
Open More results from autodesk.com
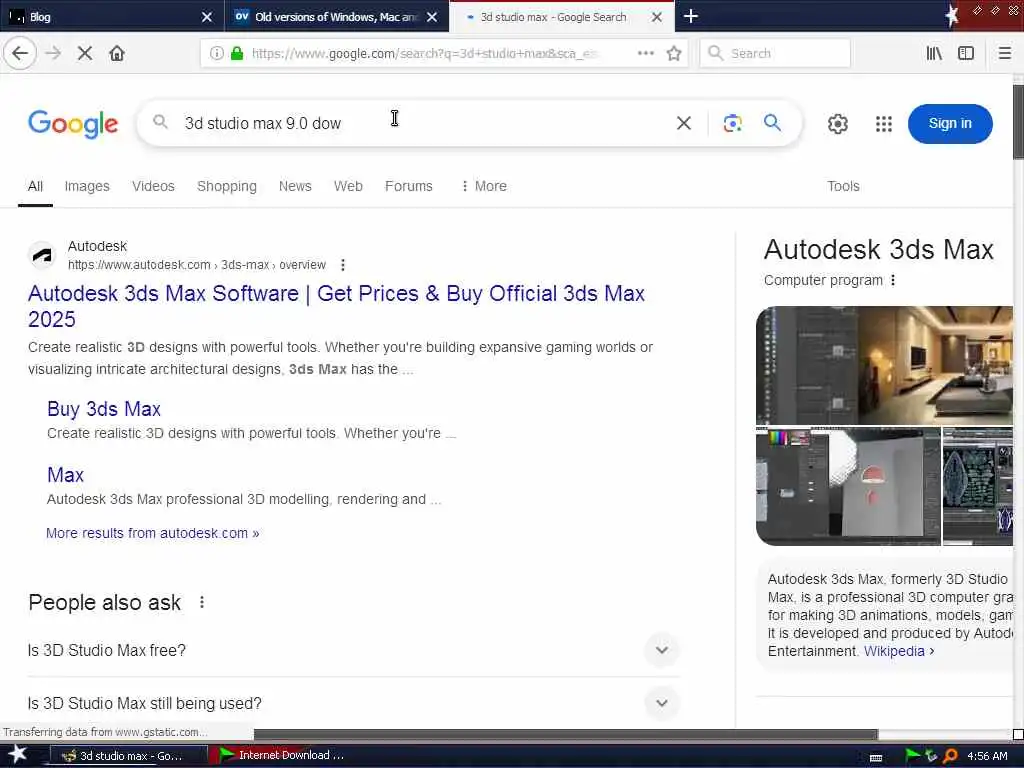click(152, 533)
